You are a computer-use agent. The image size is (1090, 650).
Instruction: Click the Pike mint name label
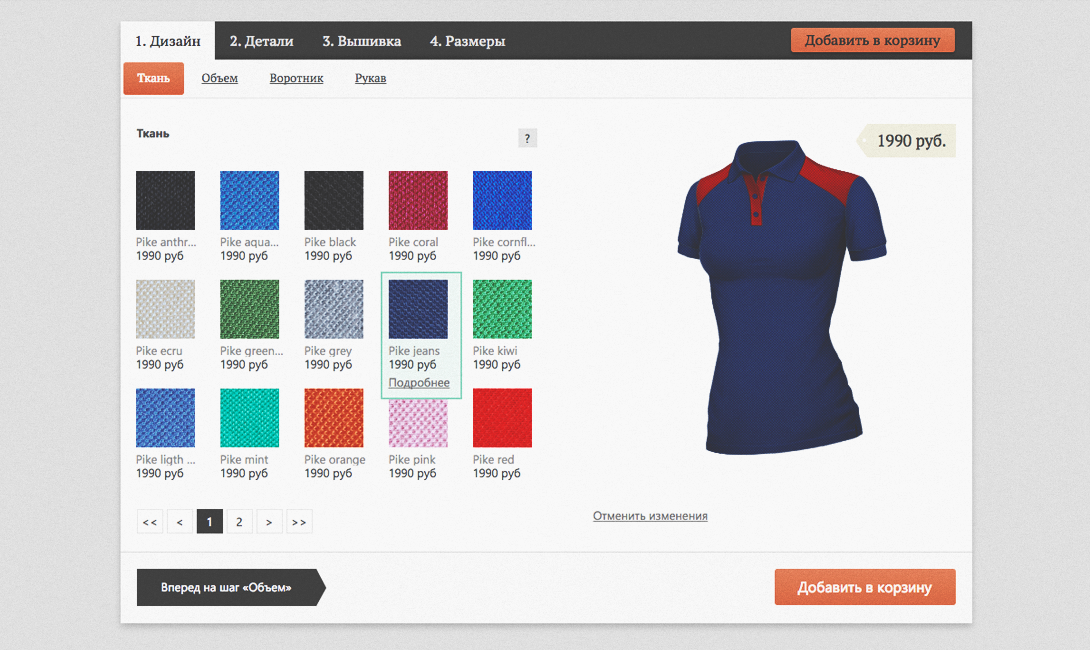(x=244, y=460)
